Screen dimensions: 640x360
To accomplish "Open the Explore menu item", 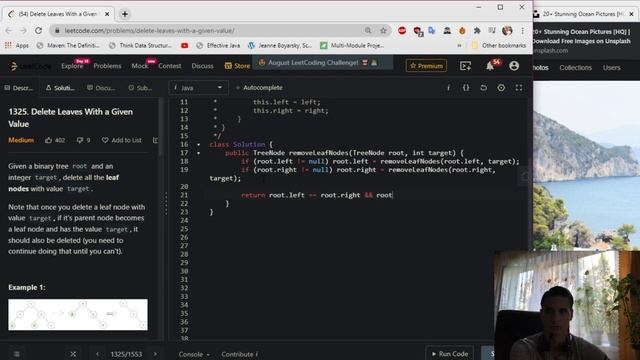I will pos(72,66).
